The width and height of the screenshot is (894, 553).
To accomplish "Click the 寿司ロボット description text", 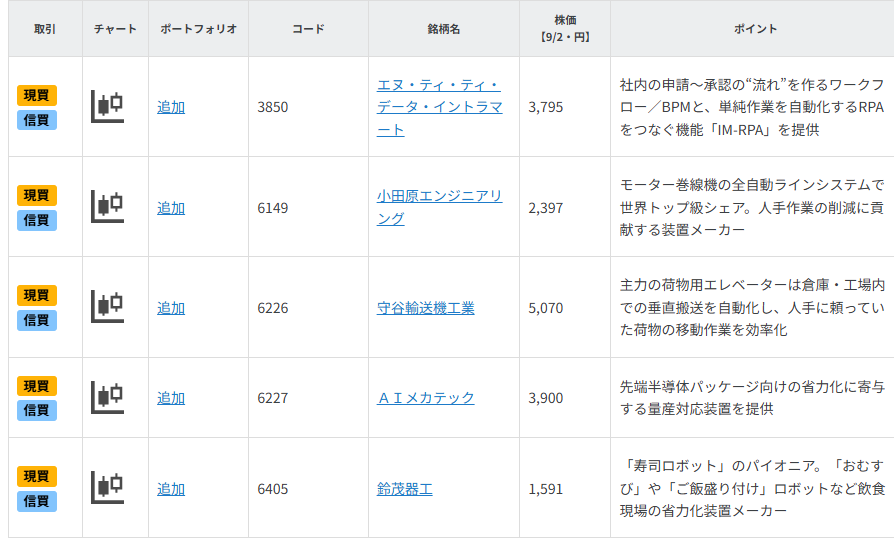I will click(x=751, y=488).
